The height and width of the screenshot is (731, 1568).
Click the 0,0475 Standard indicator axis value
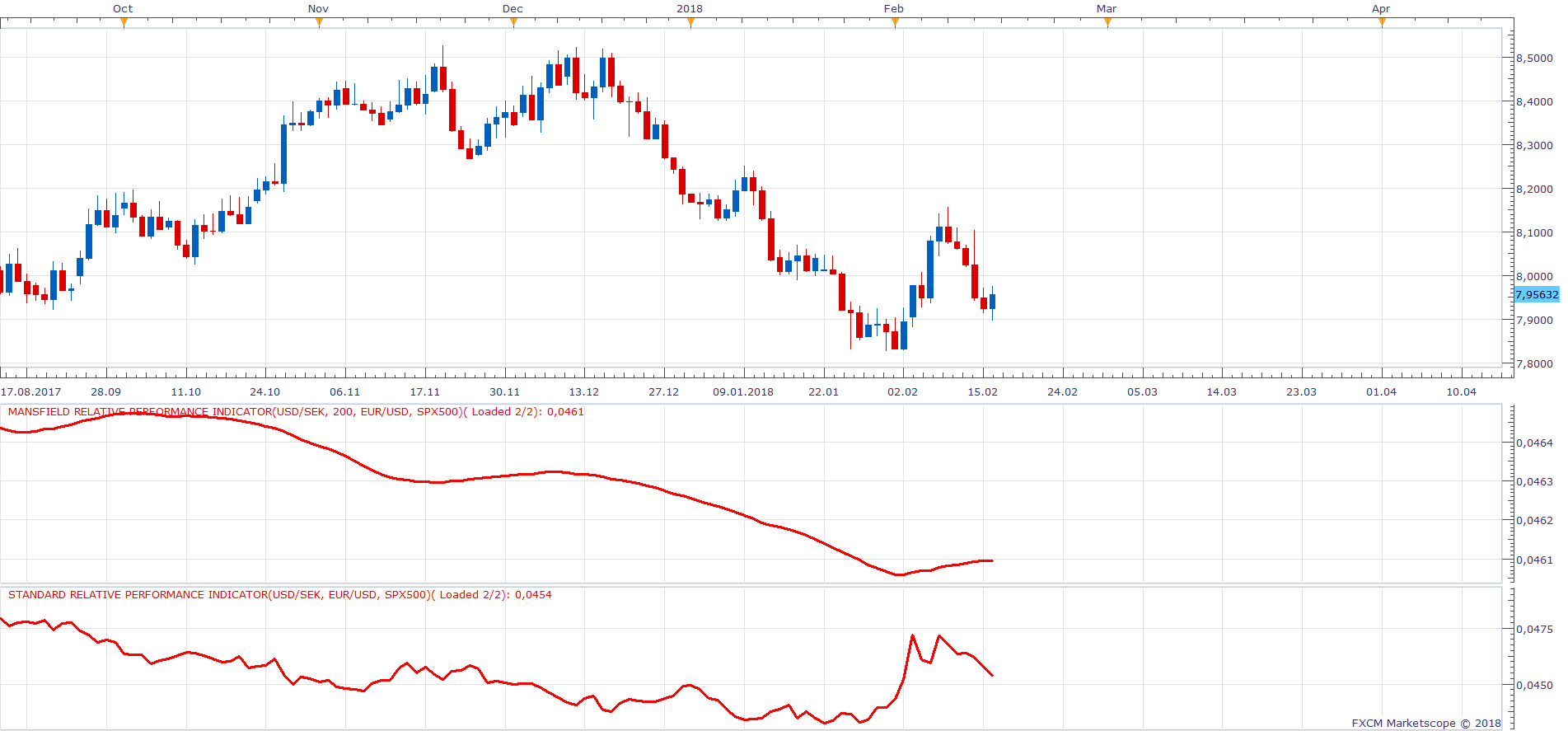1534,629
